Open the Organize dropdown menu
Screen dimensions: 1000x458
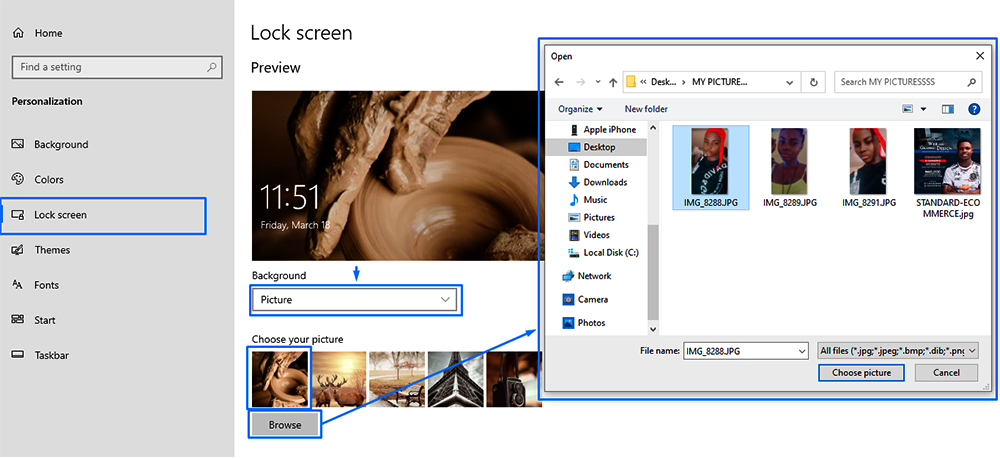(580, 109)
